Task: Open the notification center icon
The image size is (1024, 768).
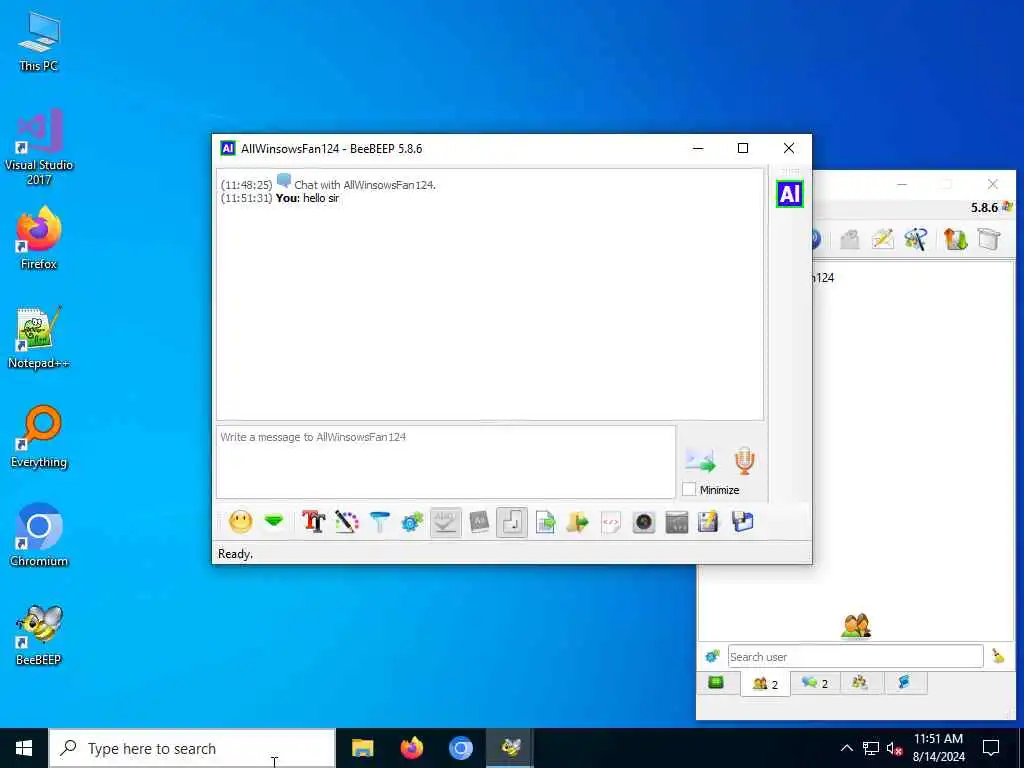Action: click(x=991, y=748)
